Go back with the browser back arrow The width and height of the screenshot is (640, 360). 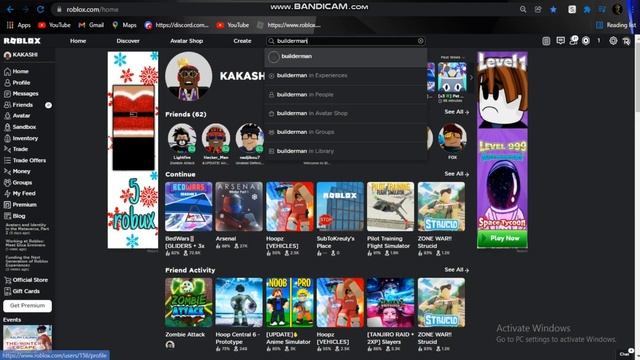[11, 9]
